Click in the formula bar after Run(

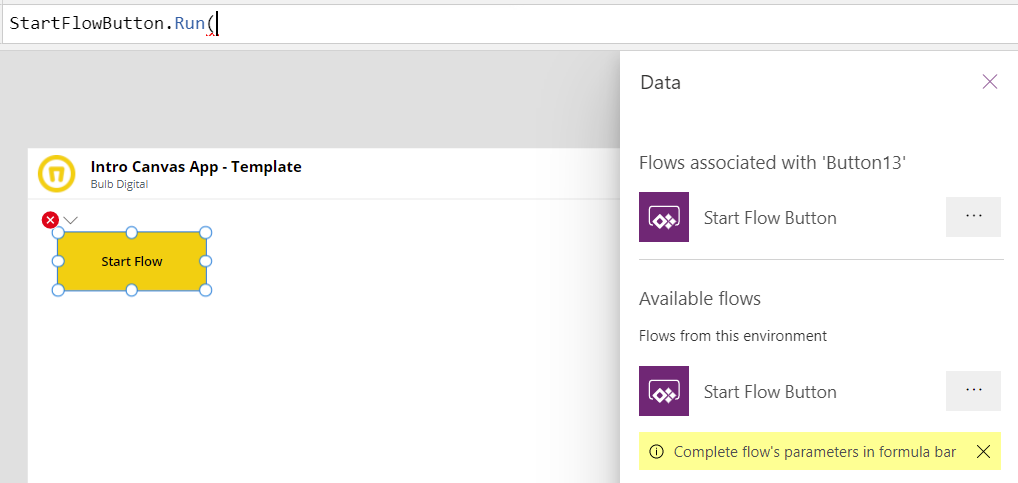pyautogui.click(x=218, y=24)
